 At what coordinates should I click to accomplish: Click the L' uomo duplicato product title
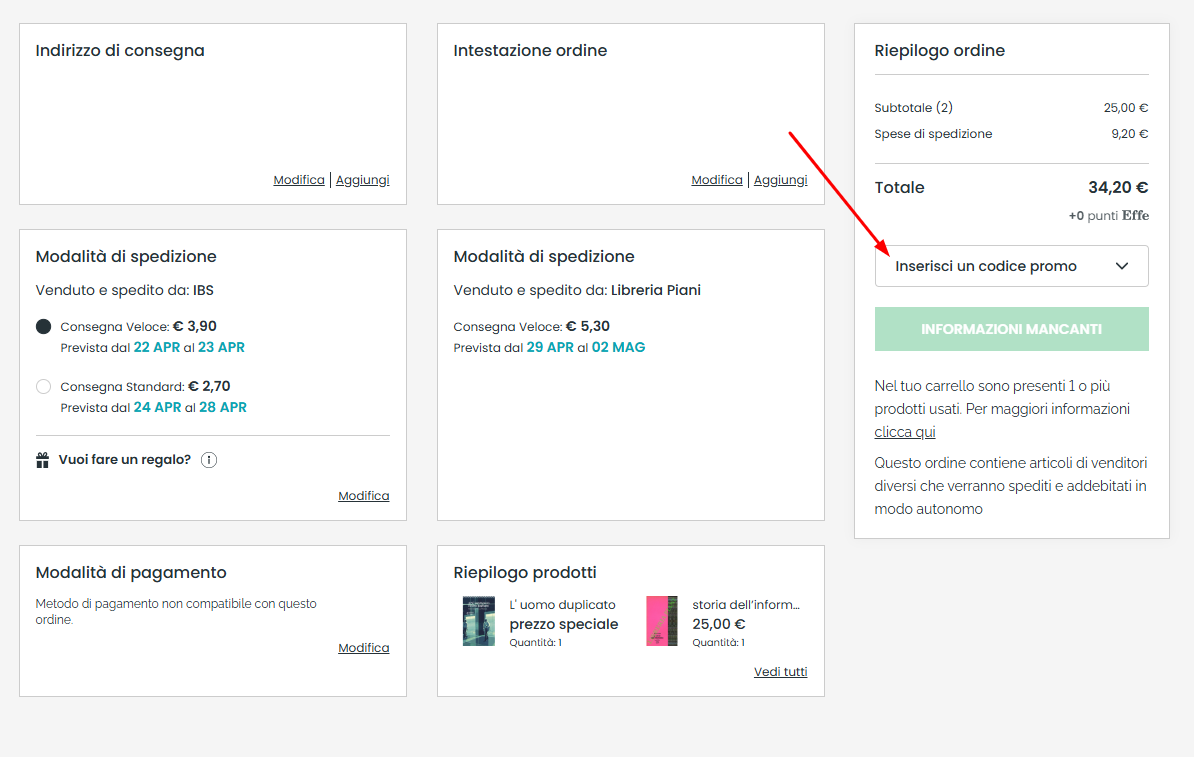pos(562,605)
